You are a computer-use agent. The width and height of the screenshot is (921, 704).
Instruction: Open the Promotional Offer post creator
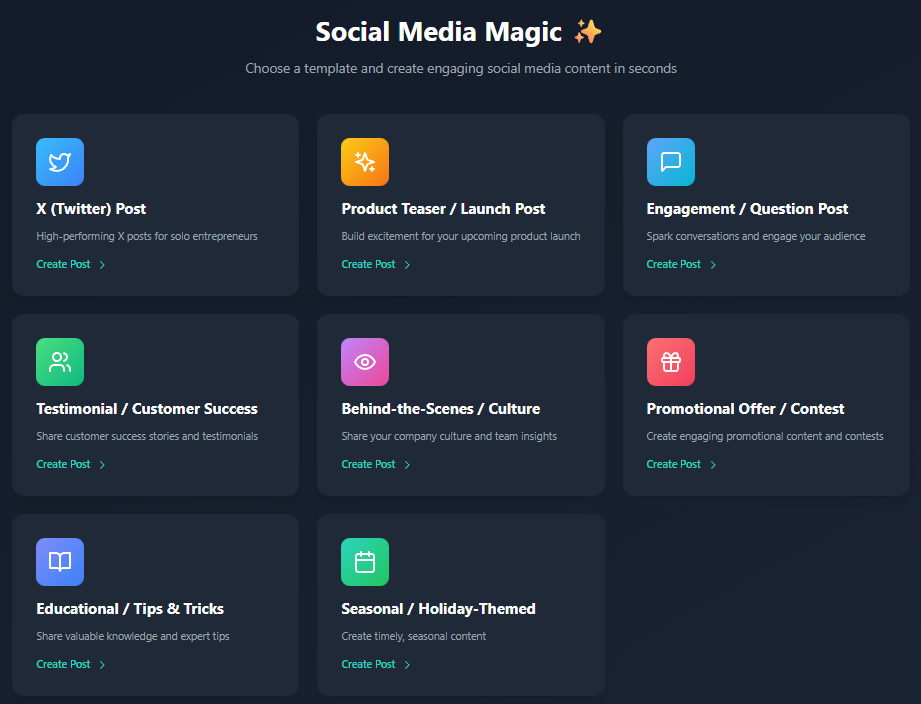[672, 463]
